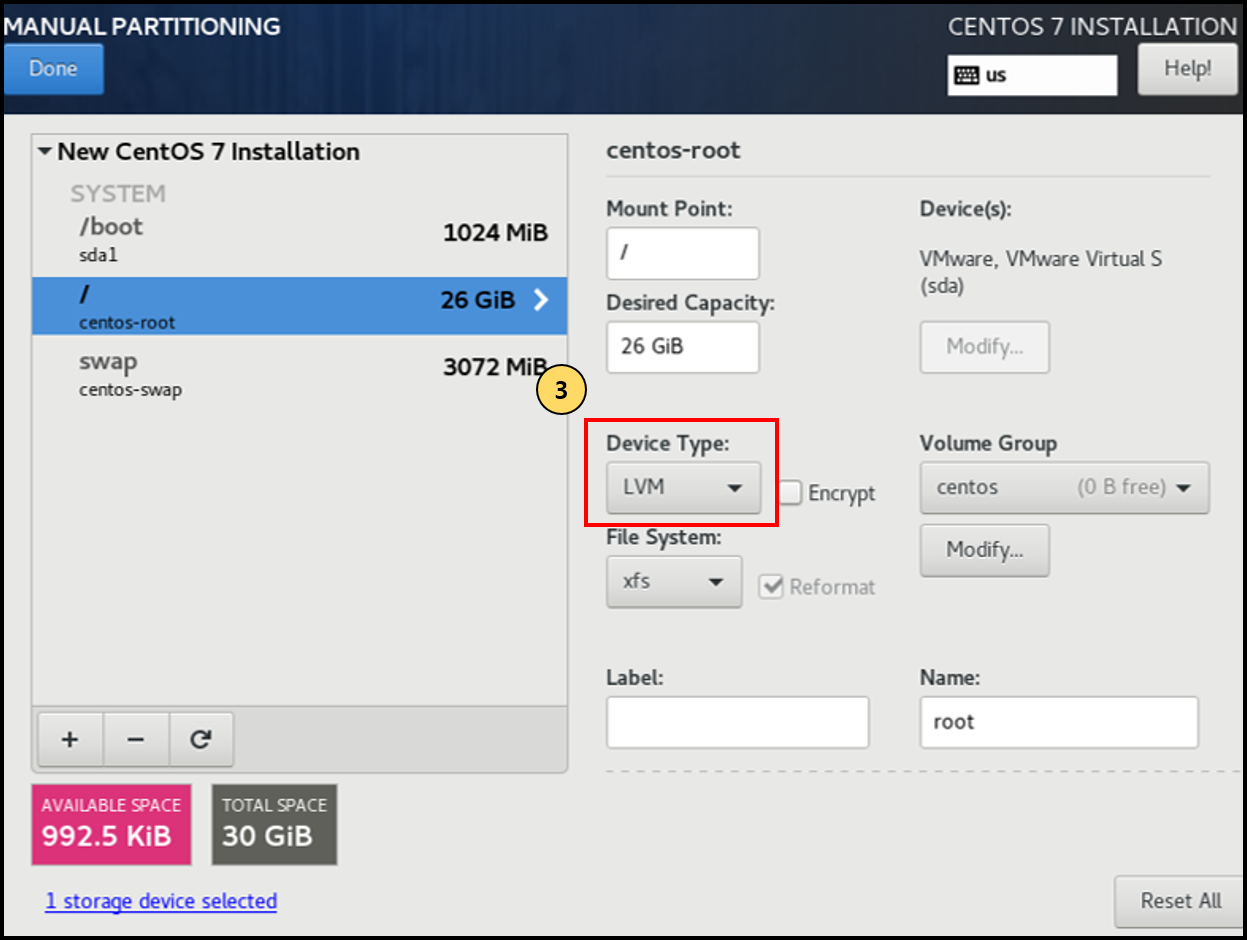Click the - icon to remove a partition

pyautogui.click(x=135, y=739)
